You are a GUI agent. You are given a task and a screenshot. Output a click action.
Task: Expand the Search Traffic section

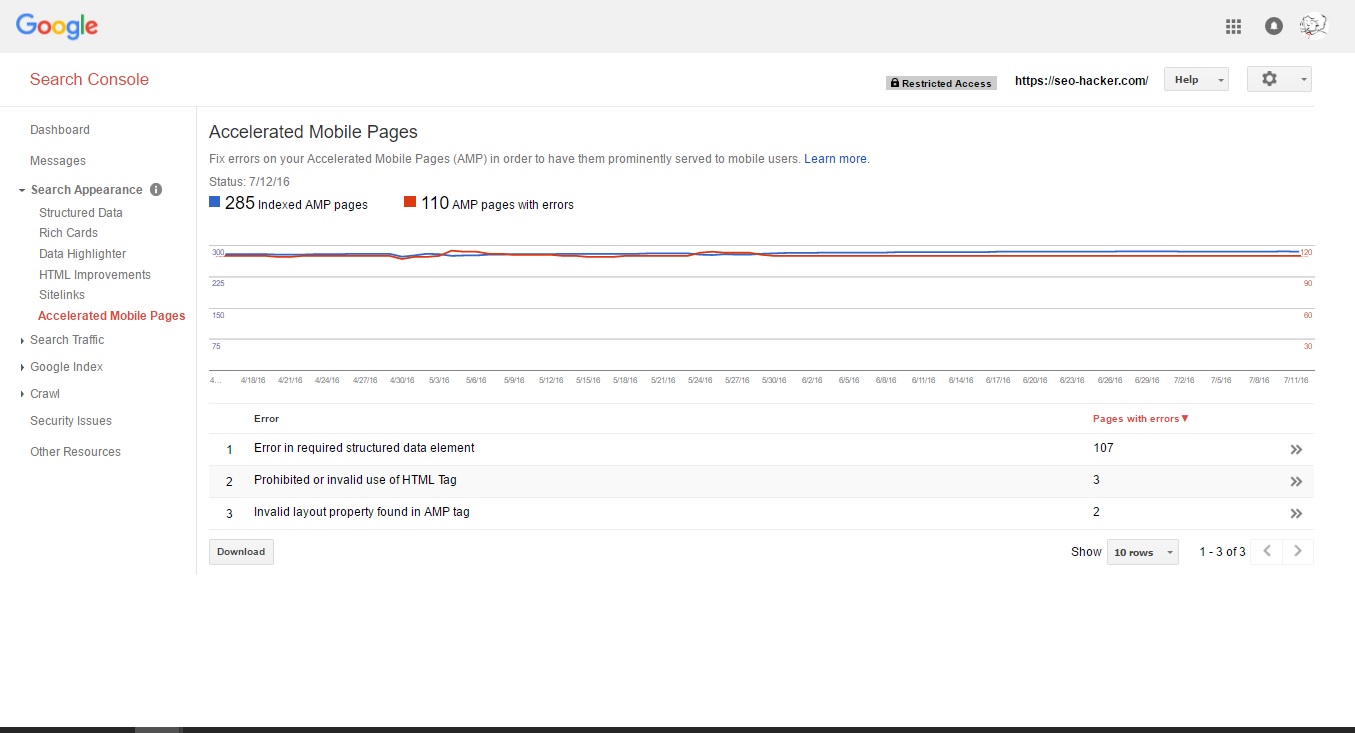(x=67, y=340)
